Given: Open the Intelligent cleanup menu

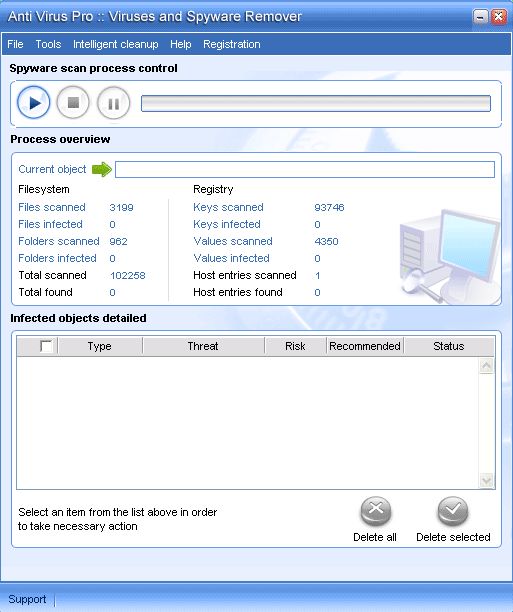Looking at the screenshot, I should 116,44.
